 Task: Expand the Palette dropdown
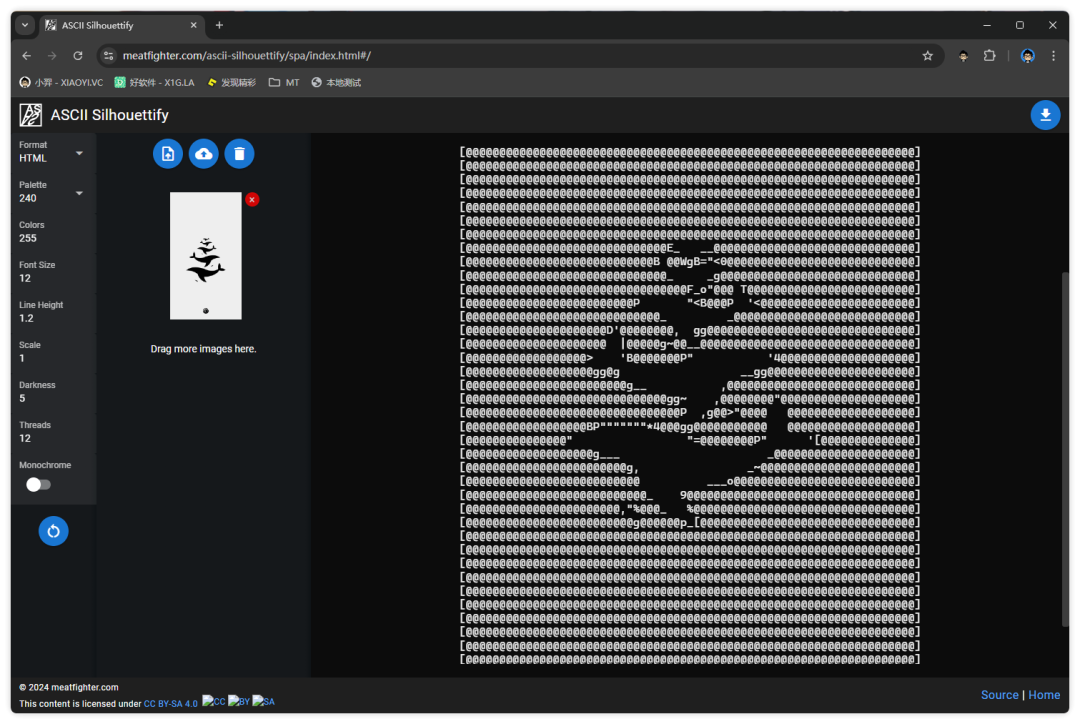50,192
